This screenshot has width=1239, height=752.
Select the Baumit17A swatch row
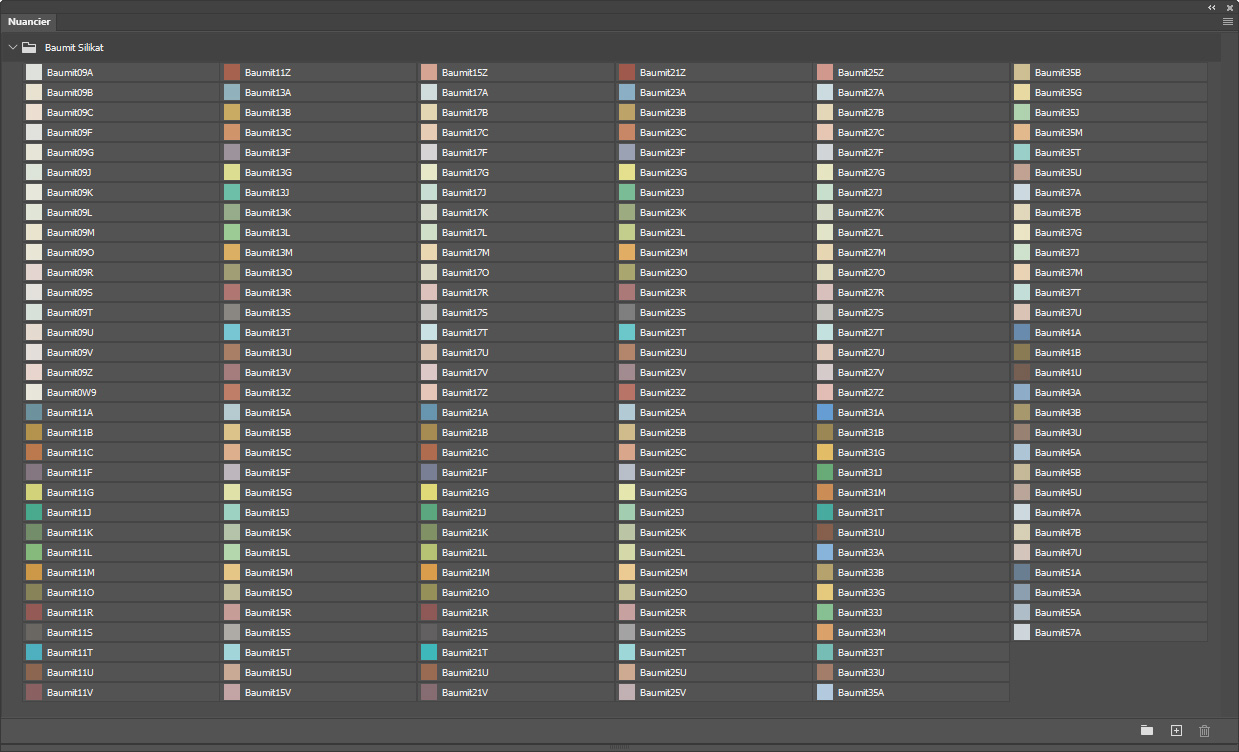pos(516,92)
